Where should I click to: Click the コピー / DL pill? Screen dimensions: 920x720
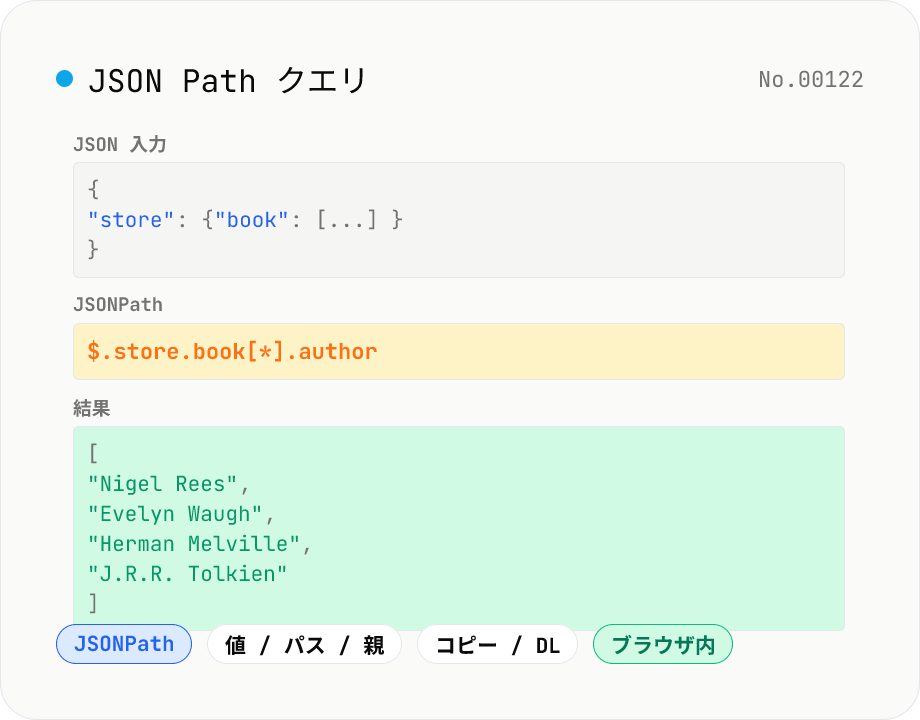(x=498, y=644)
